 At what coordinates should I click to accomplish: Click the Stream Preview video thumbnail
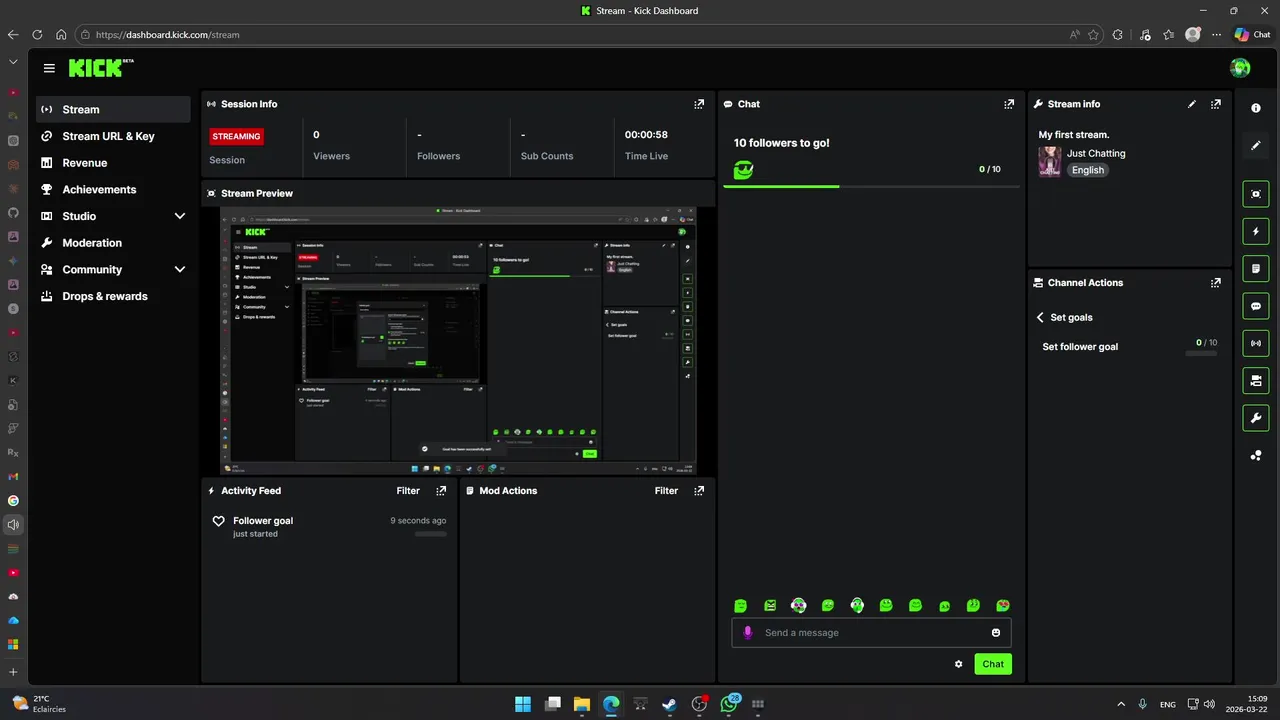point(459,341)
